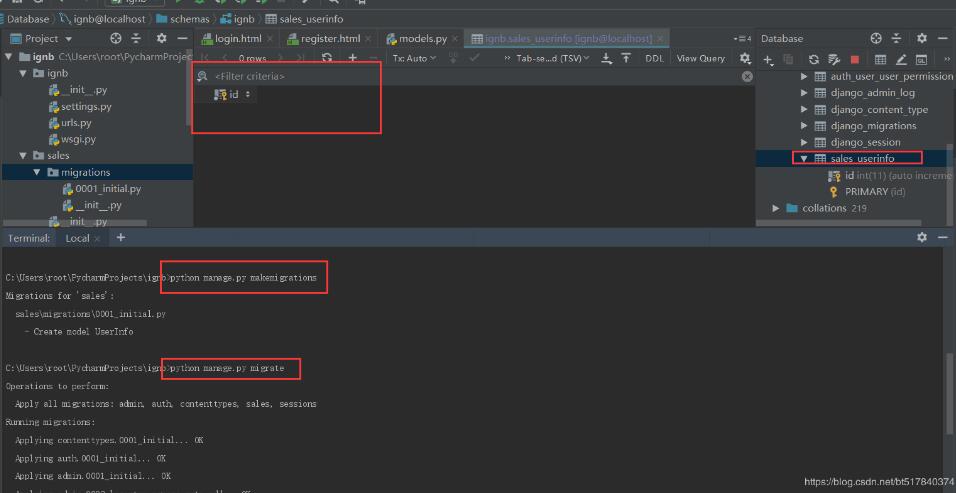Click the View Query button

pos(700,59)
